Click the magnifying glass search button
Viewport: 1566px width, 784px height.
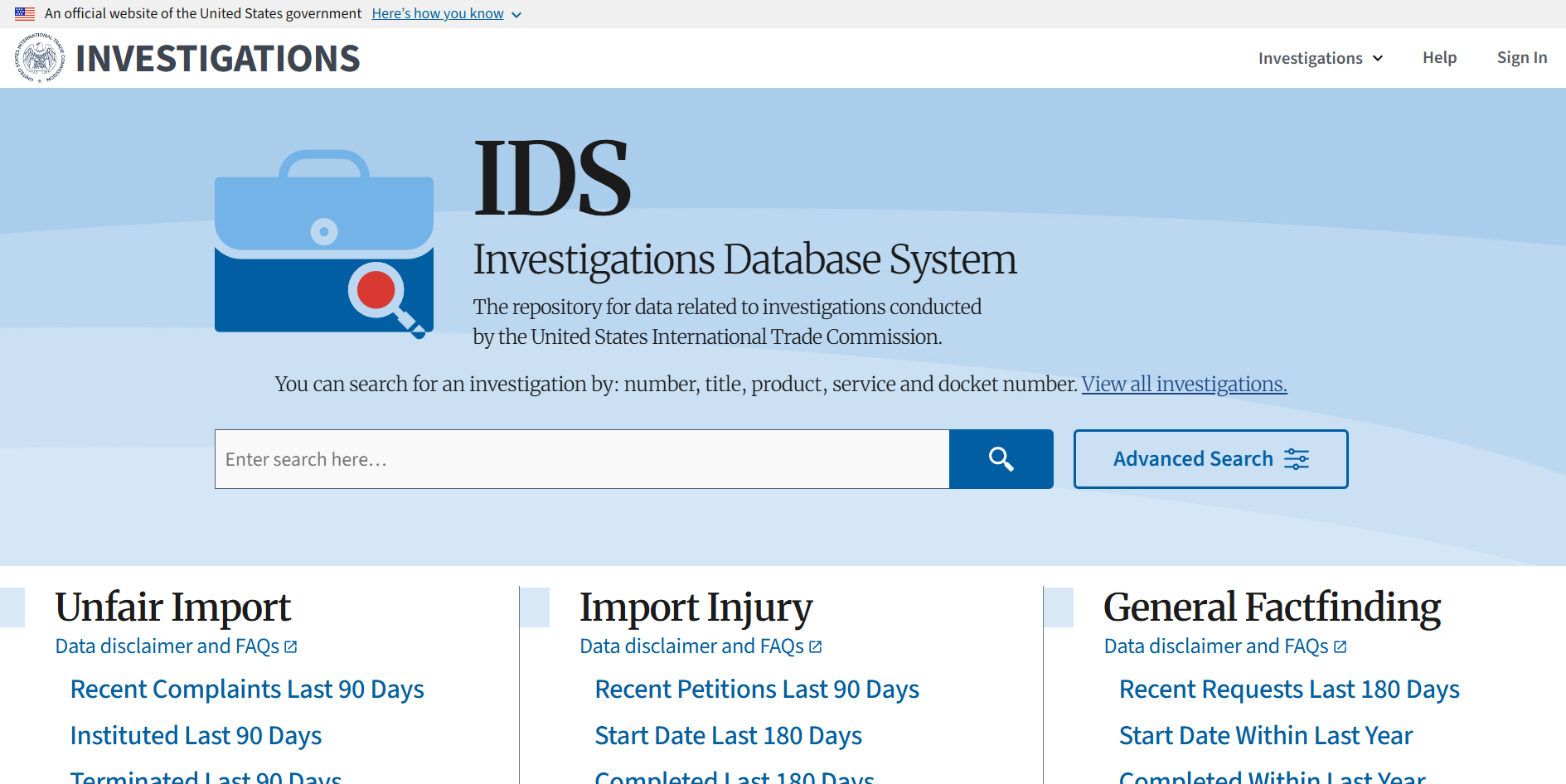[1001, 459]
